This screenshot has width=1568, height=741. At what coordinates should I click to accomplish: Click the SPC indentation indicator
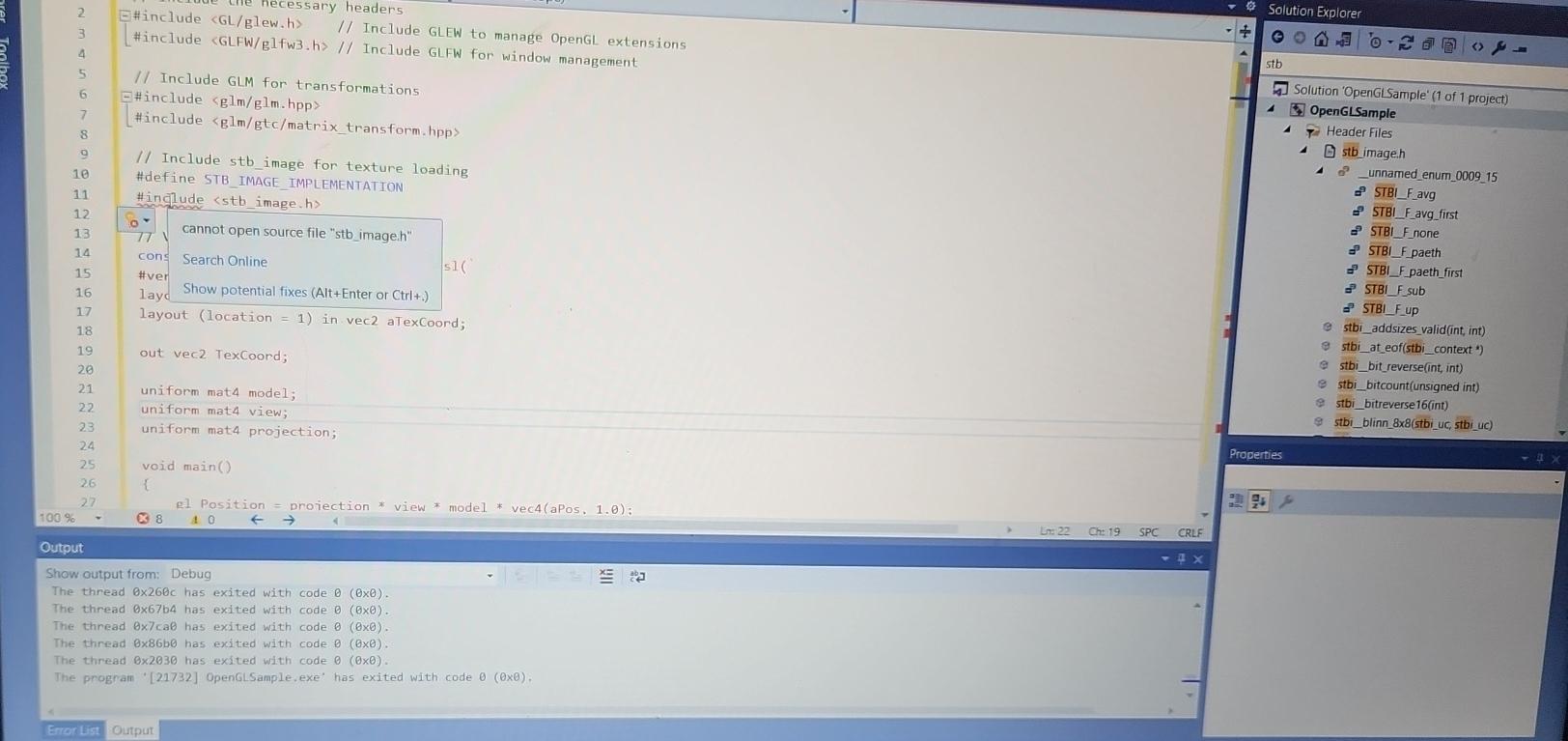[1149, 532]
